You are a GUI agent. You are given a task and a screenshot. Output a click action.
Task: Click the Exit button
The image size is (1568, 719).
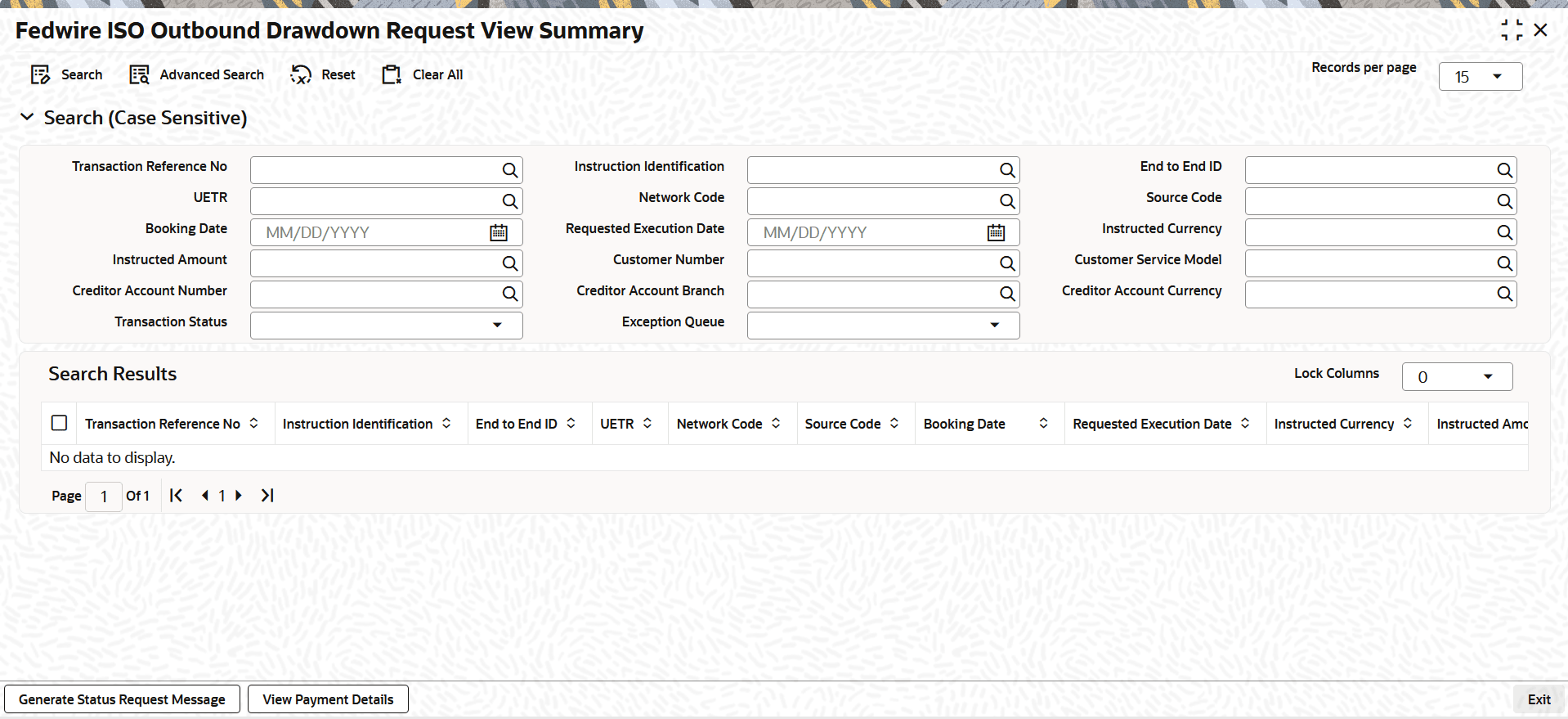click(x=1539, y=699)
